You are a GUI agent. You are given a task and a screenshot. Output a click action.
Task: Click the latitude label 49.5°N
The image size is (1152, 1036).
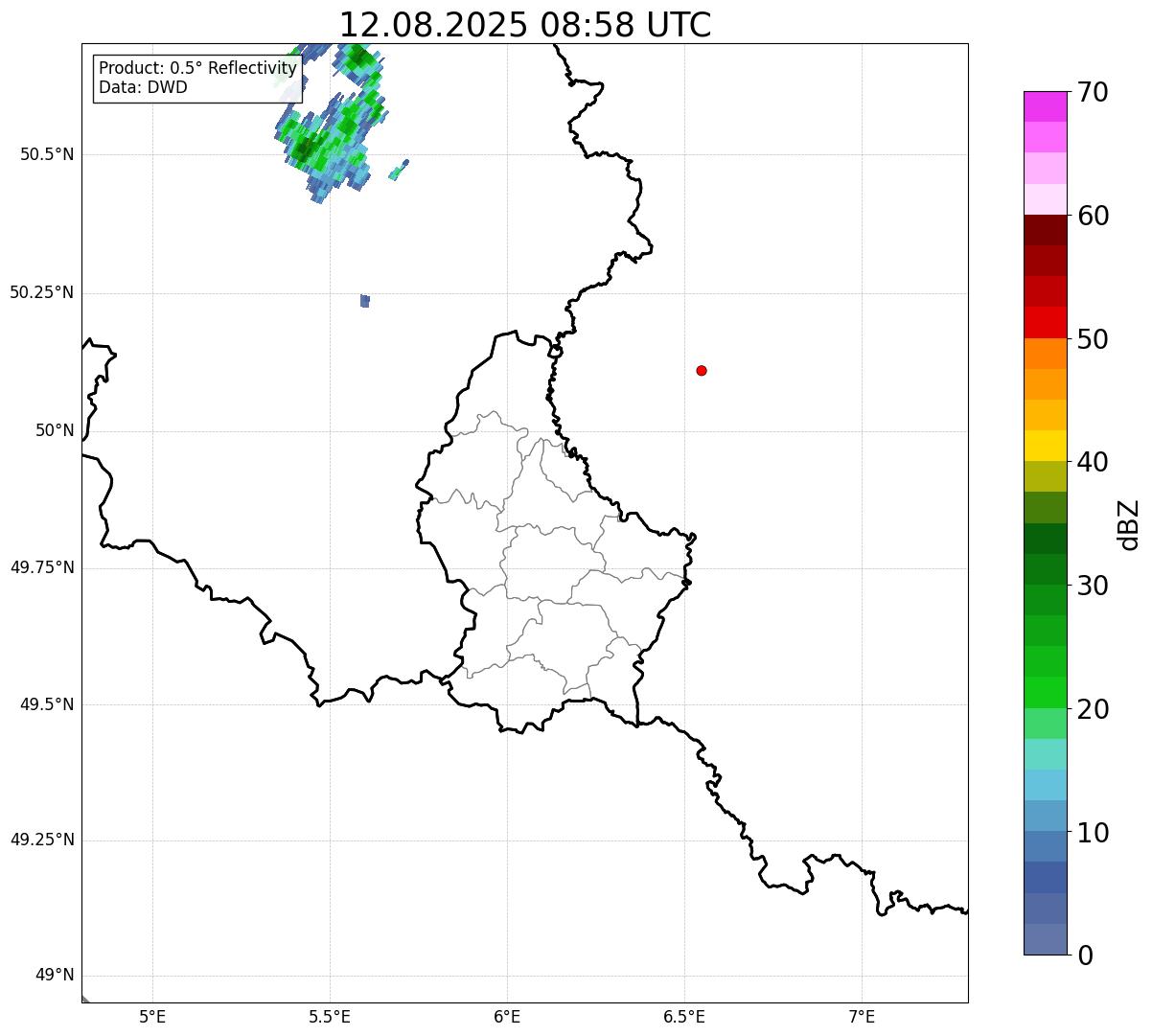[46, 704]
